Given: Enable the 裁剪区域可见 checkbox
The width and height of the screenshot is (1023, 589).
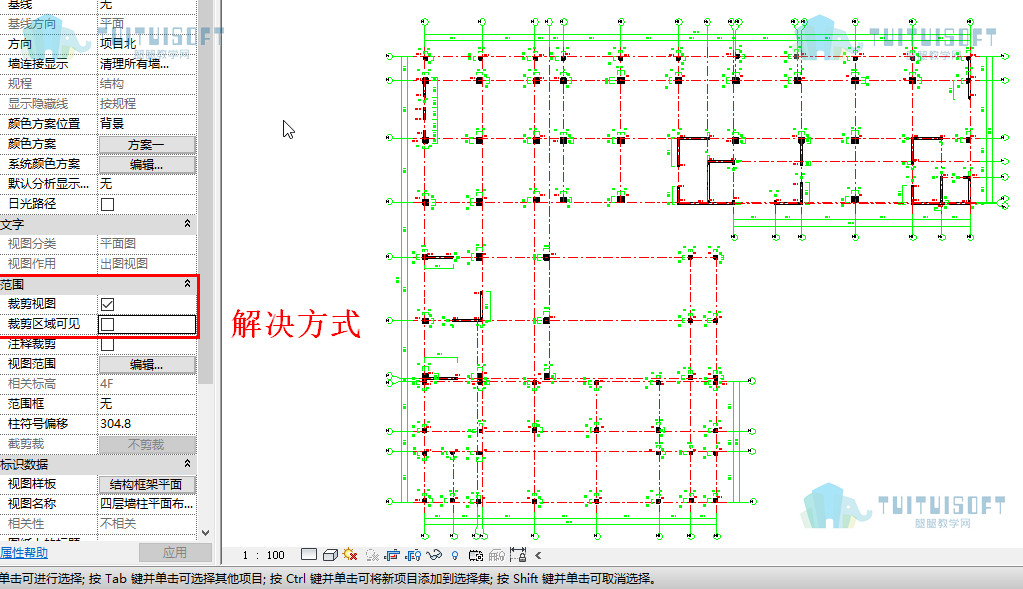Looking at the screenshot, I should coord(108,324).
